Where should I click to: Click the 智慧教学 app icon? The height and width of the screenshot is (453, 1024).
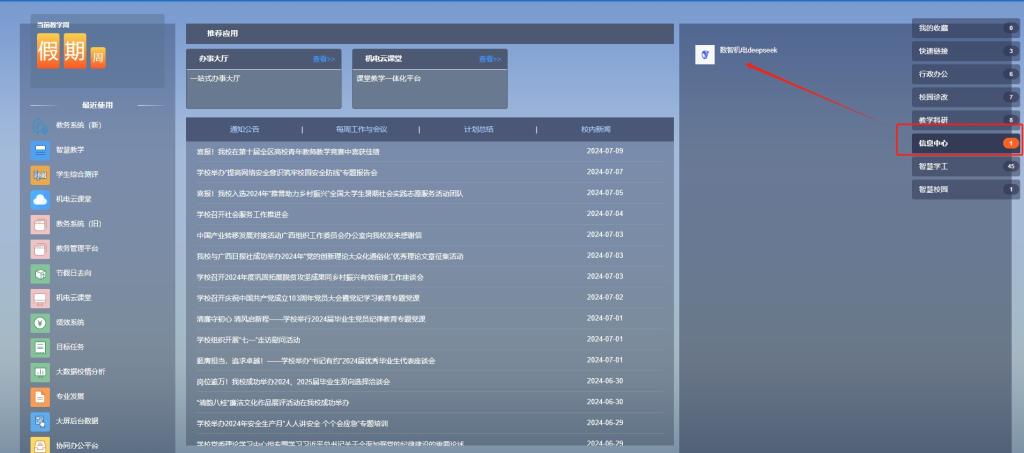pos(40,150)
